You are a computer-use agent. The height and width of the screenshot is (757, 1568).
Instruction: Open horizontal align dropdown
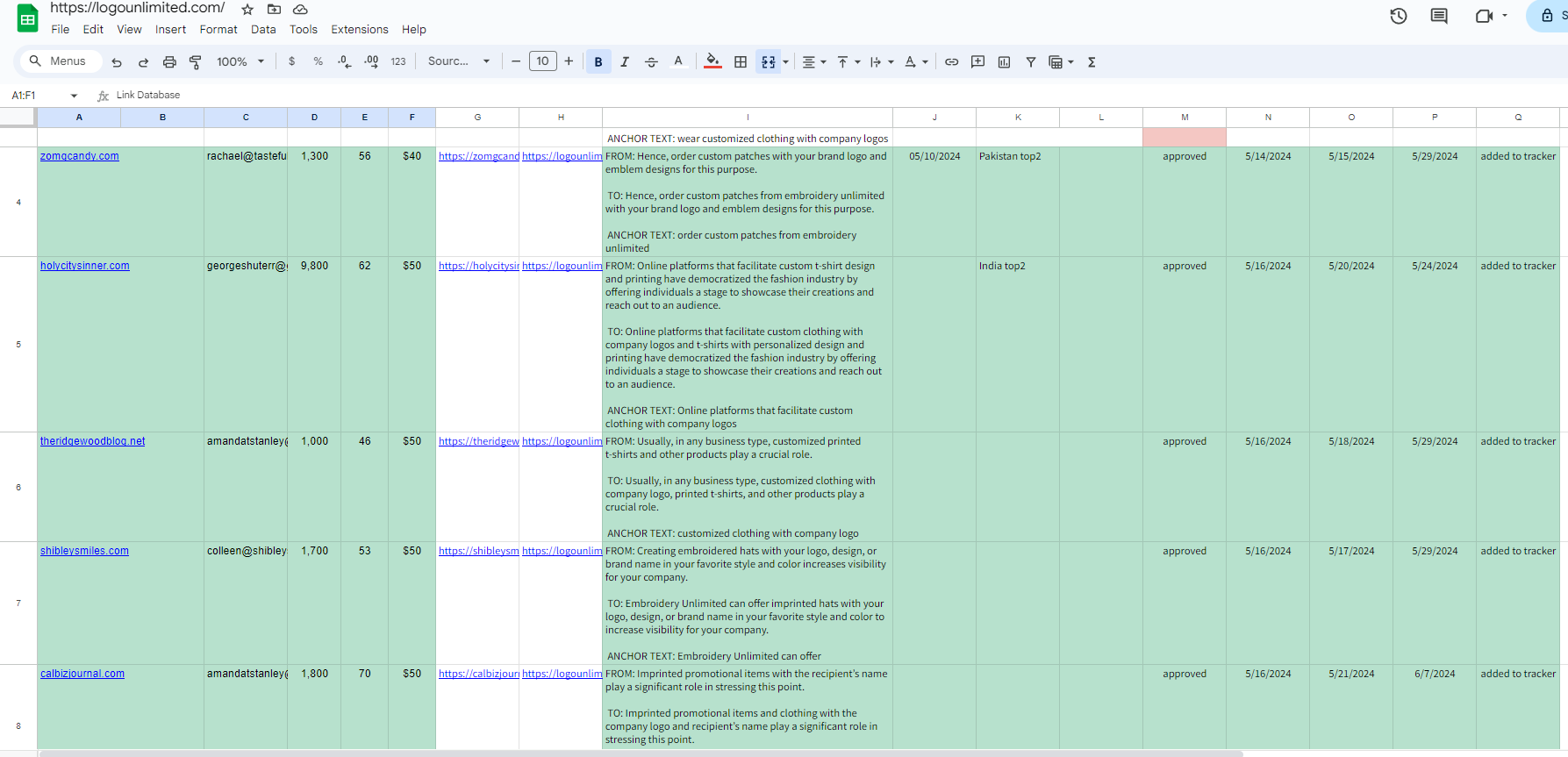[813, 61]
